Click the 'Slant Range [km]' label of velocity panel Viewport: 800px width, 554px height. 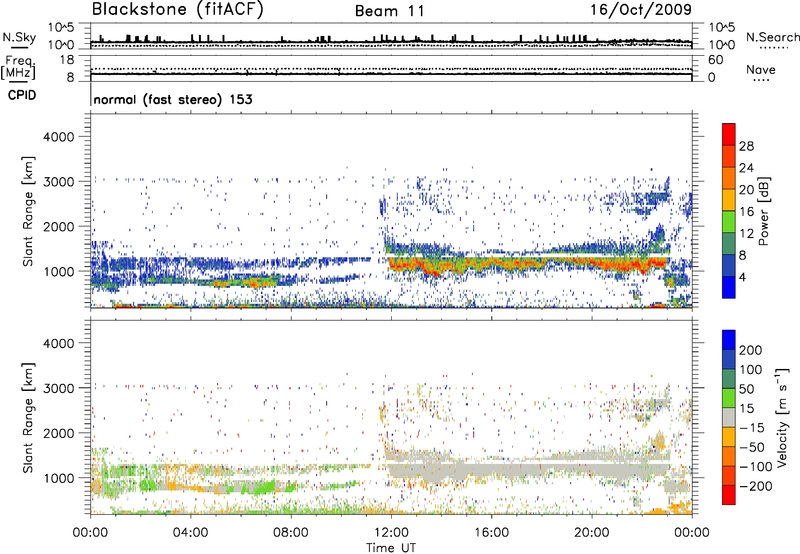(28, 418)
